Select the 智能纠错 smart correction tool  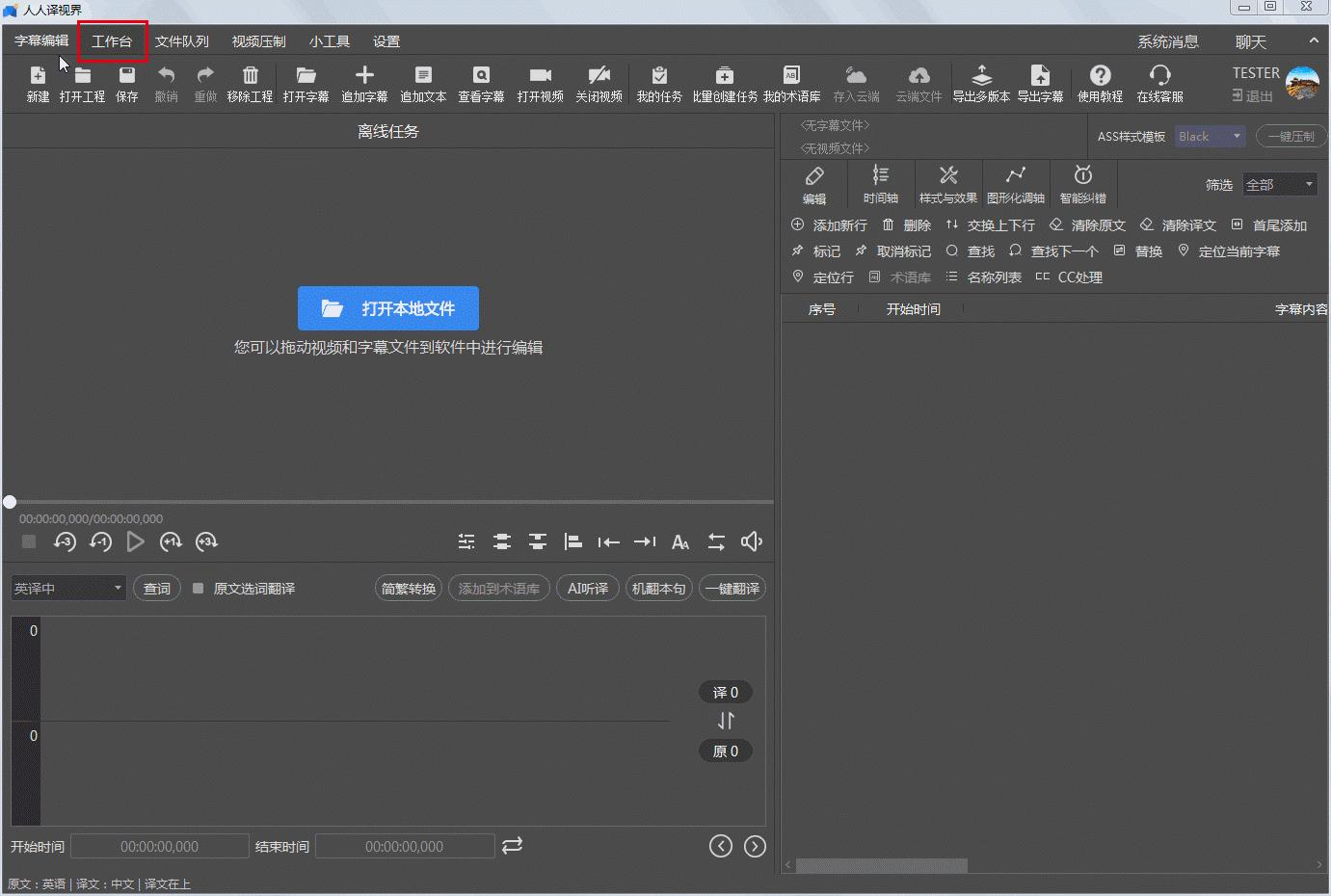(1082, 175)
